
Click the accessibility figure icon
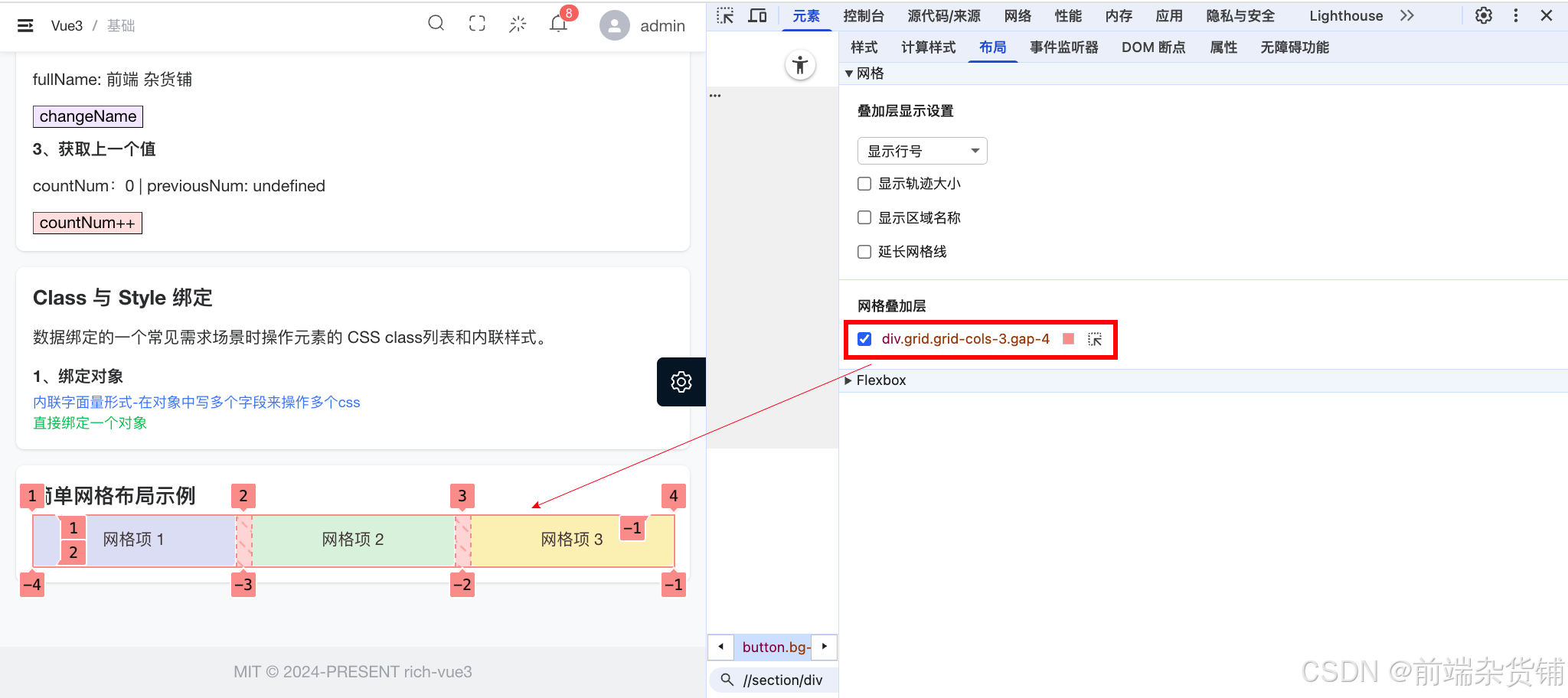pyautogui.click(x=800, y=65)
